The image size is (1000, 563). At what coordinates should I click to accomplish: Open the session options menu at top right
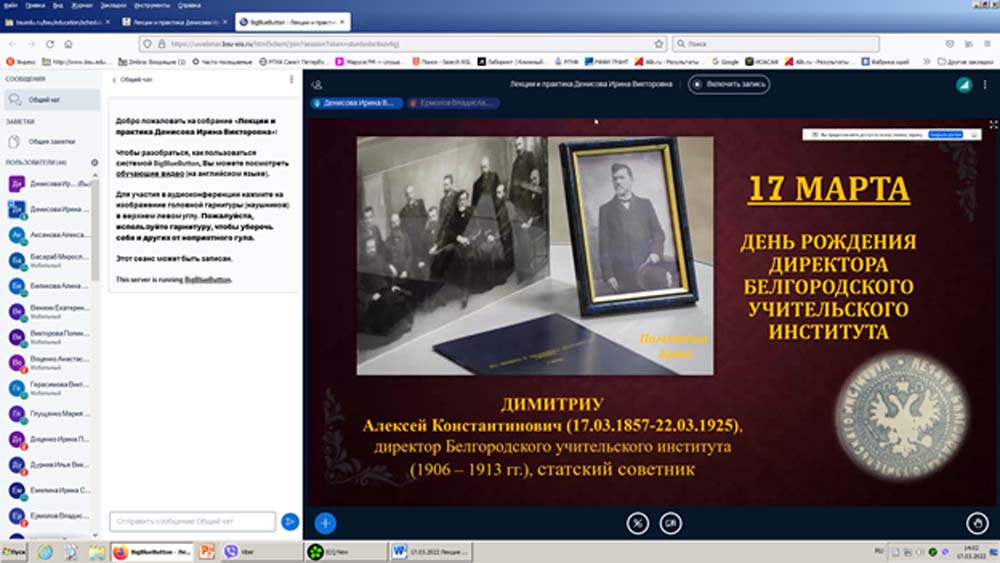coord(986,85)
